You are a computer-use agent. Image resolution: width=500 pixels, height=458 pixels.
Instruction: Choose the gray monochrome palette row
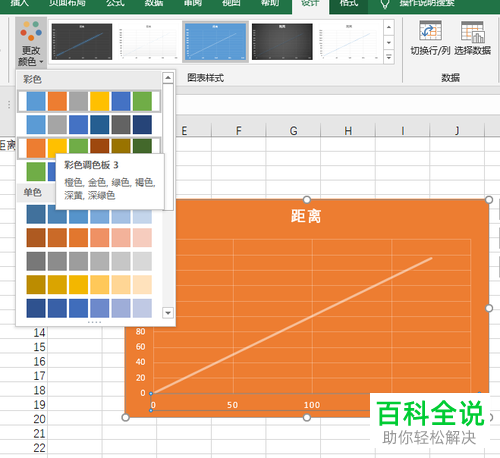tap(89, 261)
